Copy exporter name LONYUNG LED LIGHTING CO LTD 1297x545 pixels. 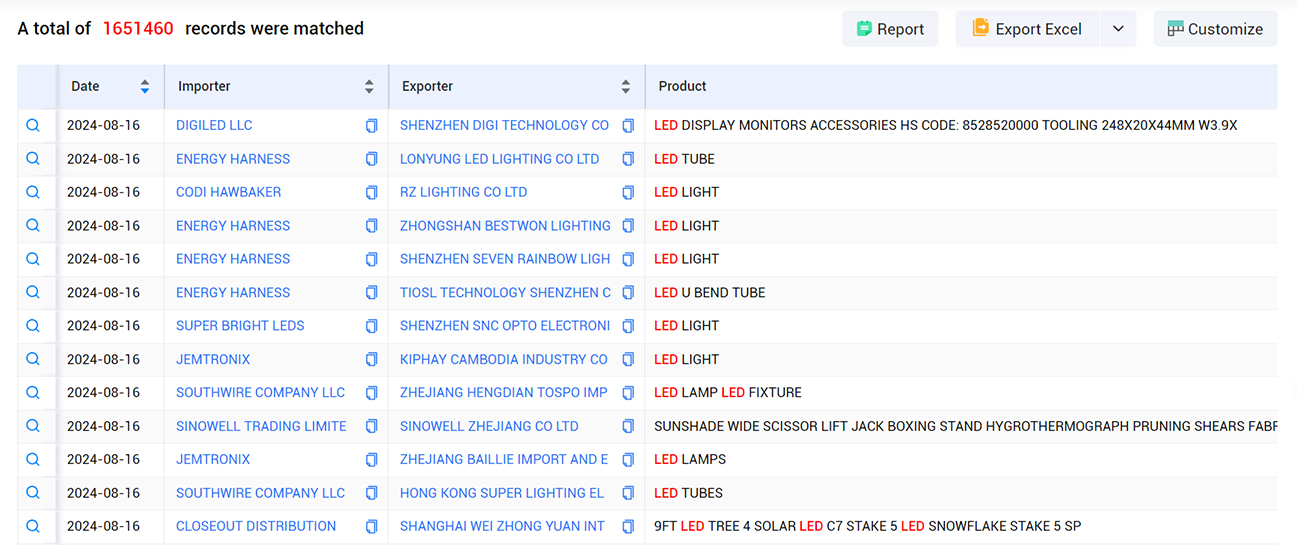click(x=628, y=159)
